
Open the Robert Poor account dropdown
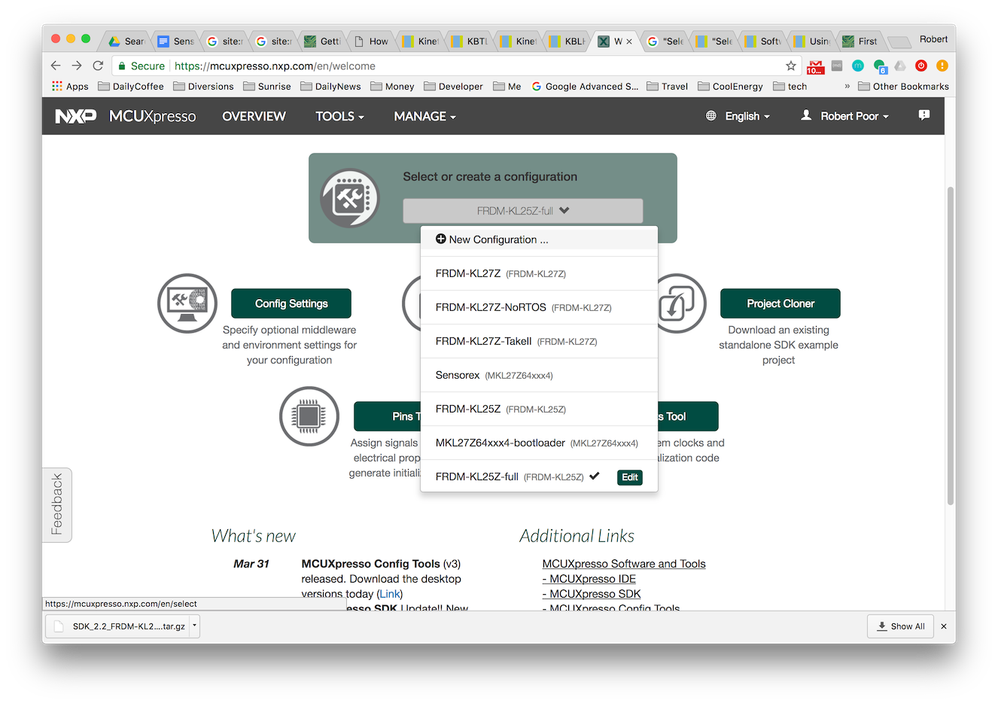click(x=854, y=116)
